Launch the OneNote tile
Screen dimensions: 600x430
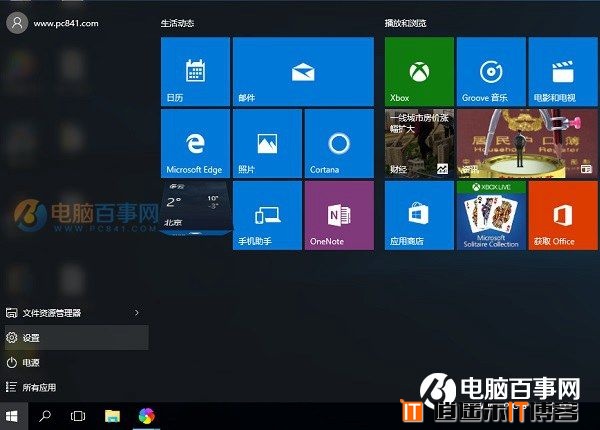(338, 214)
